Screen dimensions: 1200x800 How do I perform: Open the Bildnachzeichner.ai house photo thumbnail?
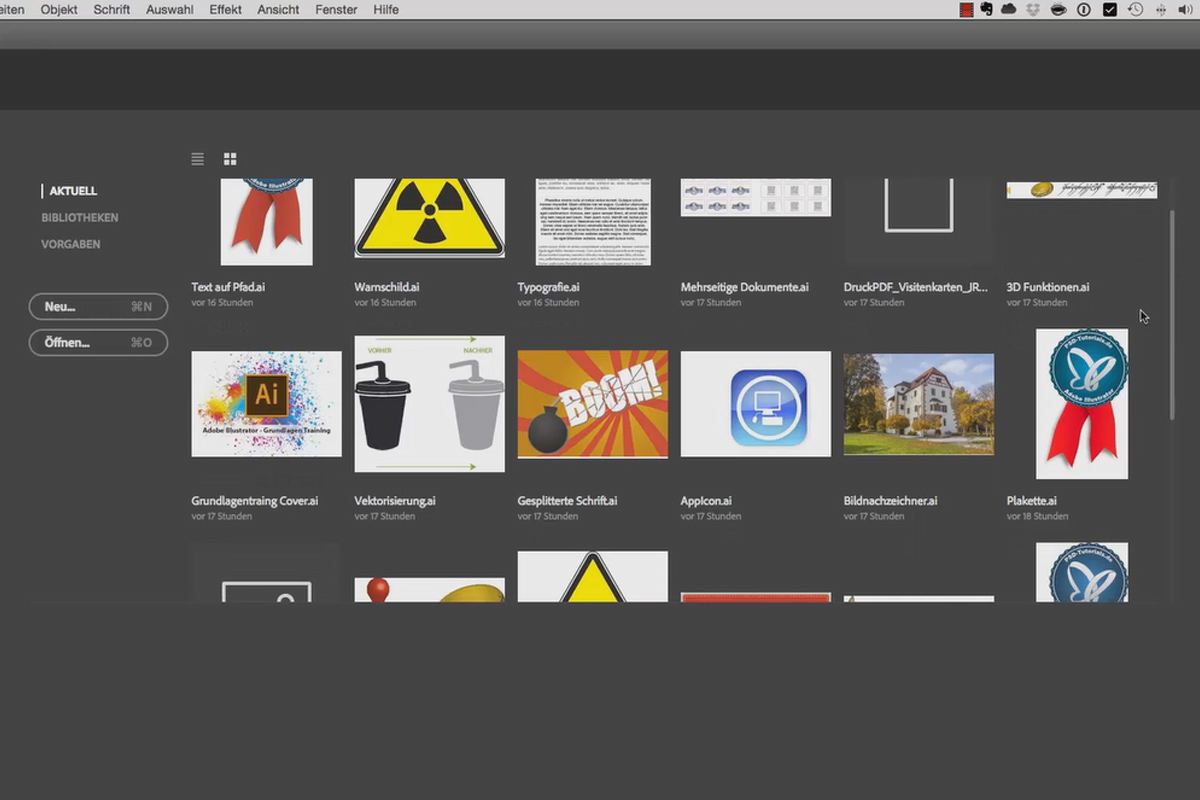919,404
